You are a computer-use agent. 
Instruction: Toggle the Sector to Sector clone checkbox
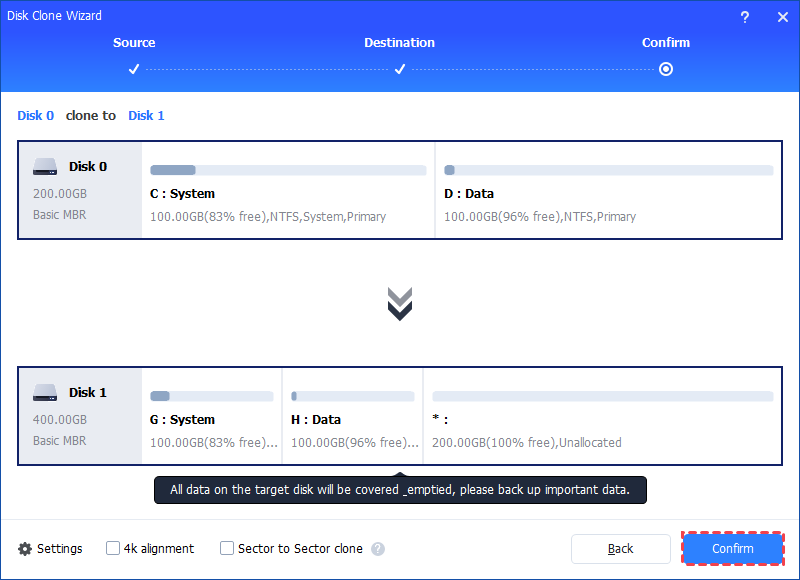[x=227, y=548]
